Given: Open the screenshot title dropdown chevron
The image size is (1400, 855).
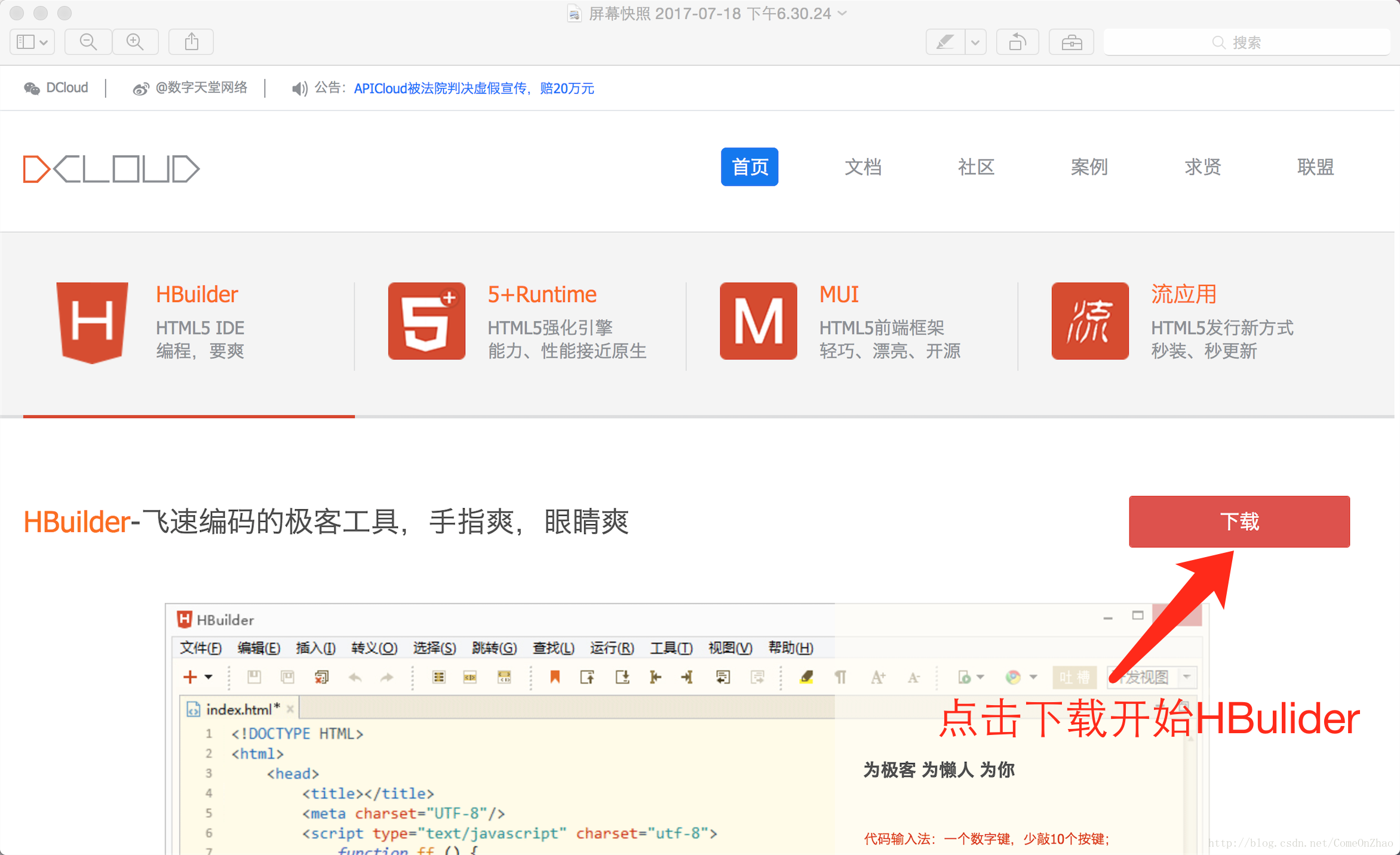Looking at the screenshot, I should [x=843, y=13].
